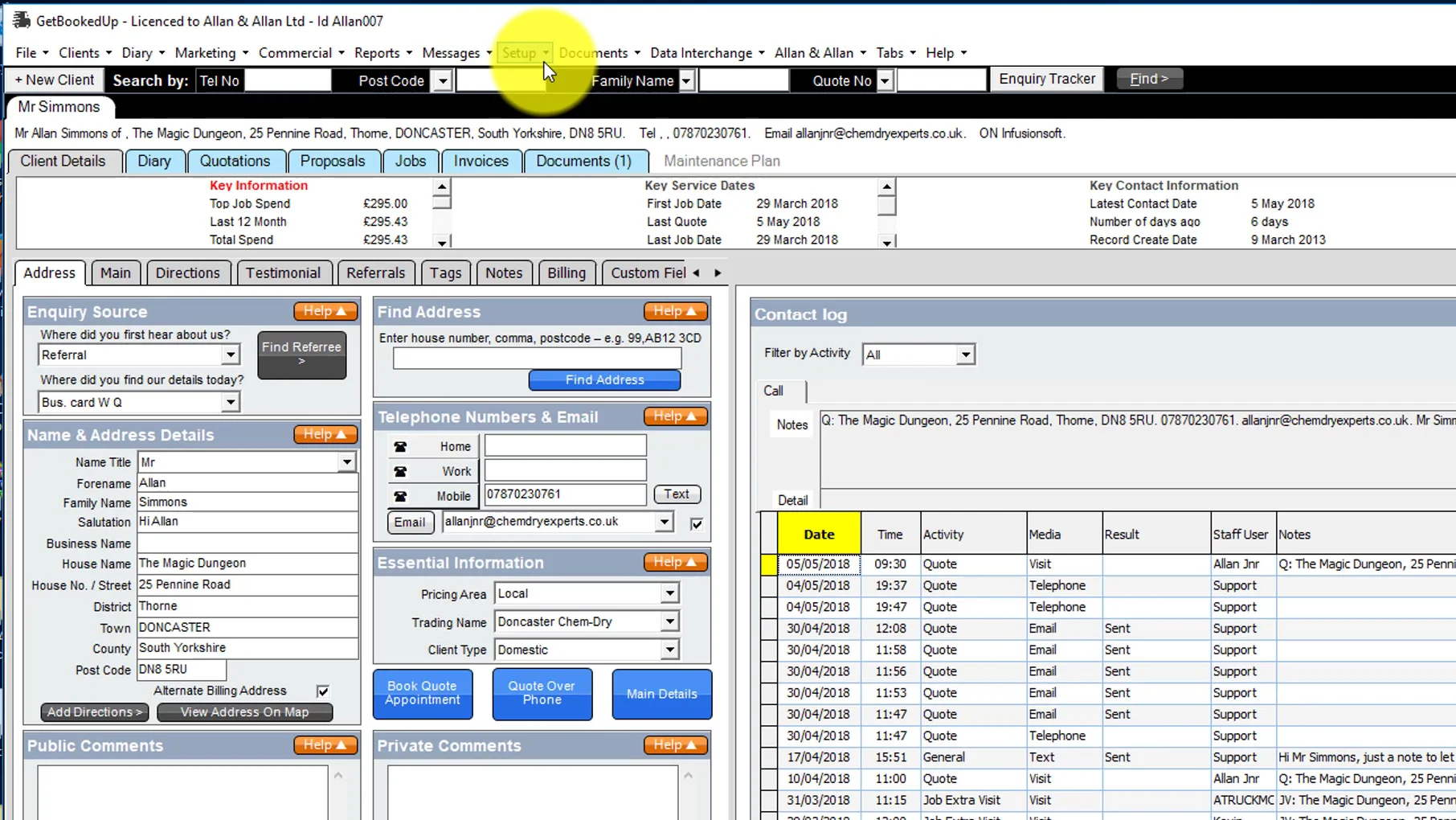Open the Data Interchange menu
Viewport: 1456px width, 820px height.
707,53
